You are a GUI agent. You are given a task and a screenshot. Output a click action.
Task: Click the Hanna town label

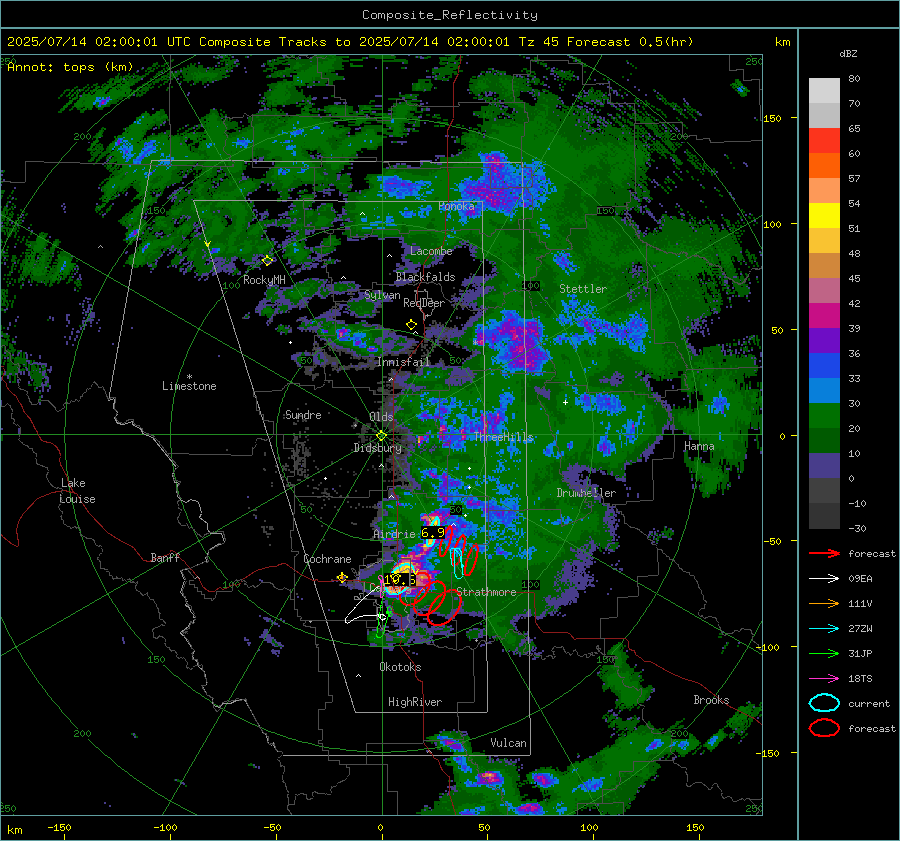coord(699,446)
